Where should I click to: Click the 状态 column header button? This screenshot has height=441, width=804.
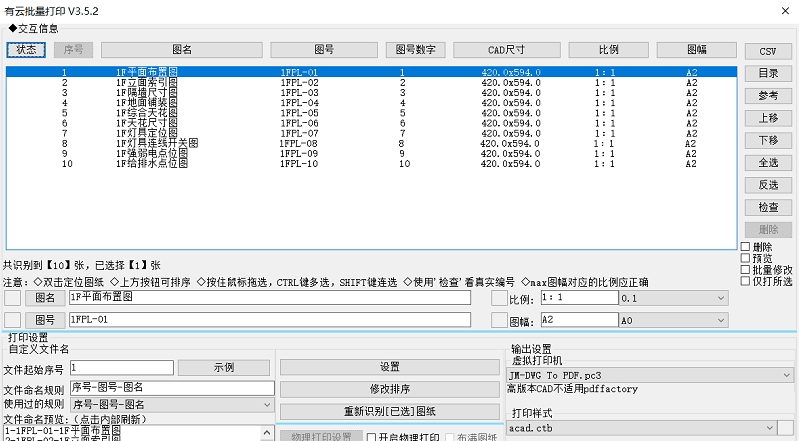point(26,50)
